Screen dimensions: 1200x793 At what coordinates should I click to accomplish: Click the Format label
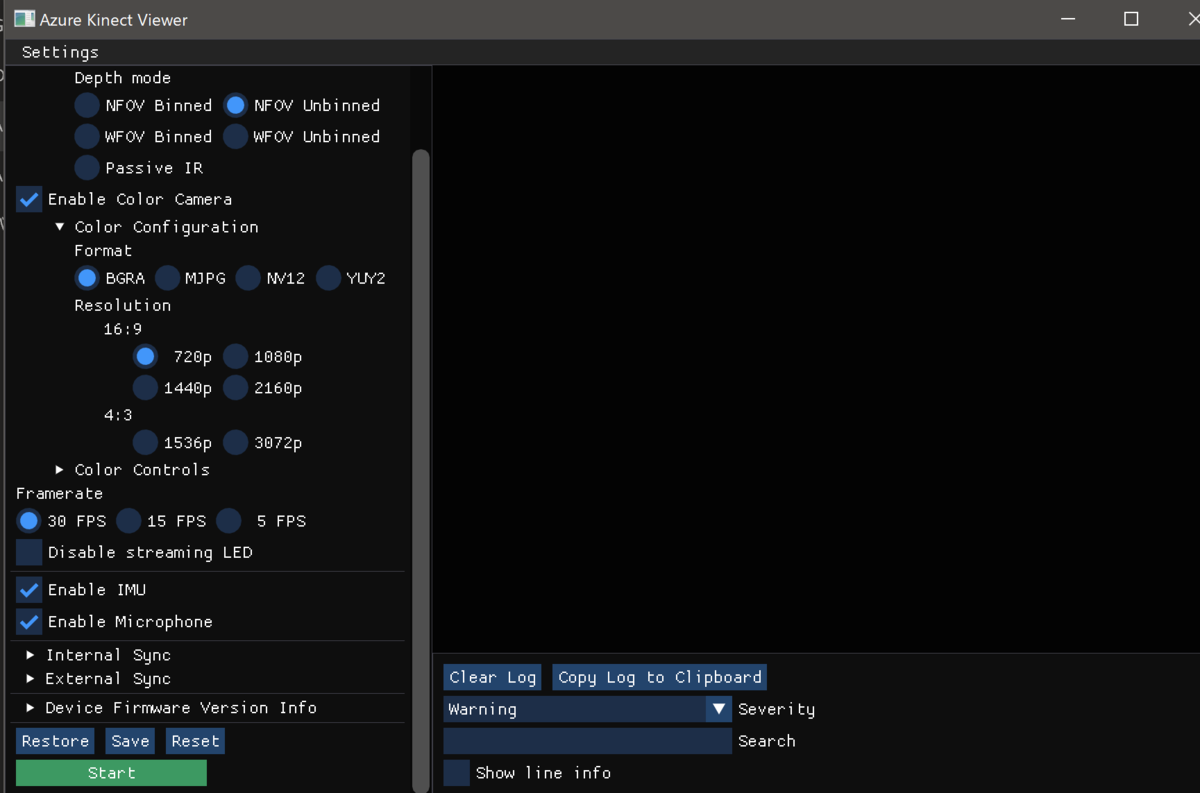click(103, 251)
